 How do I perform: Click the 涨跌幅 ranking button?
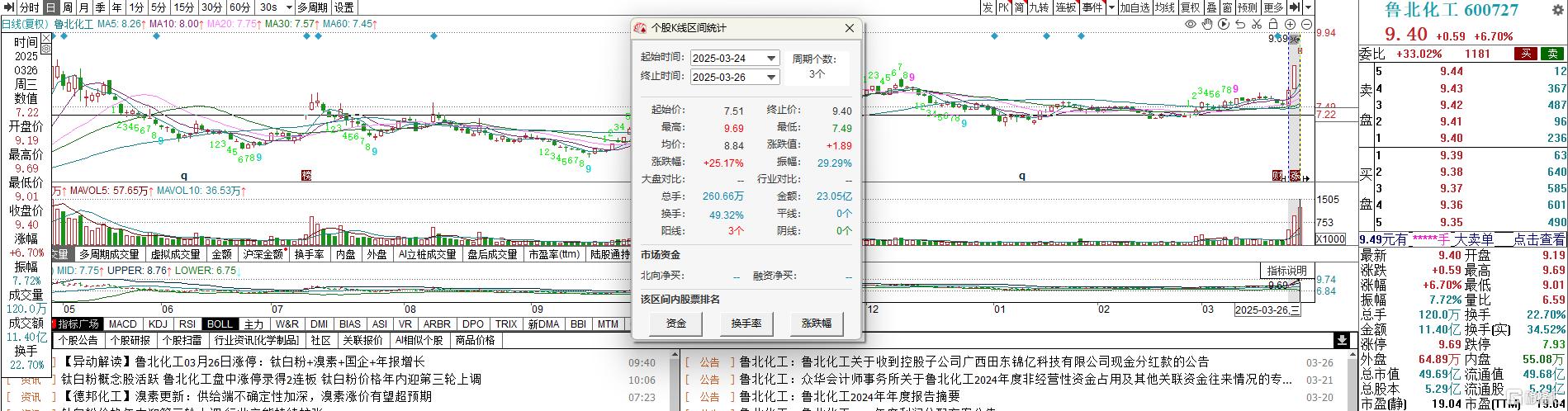817,324
